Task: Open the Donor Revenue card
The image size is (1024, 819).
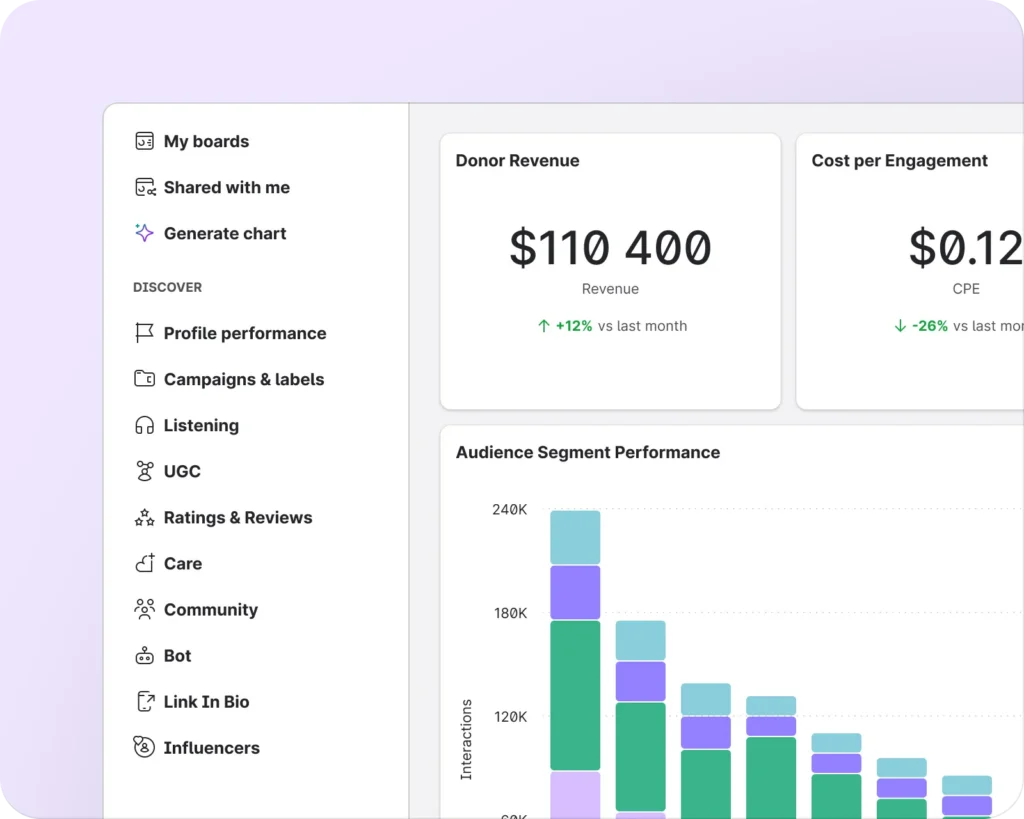Action: pyautogui.click(x=610, y=271)
